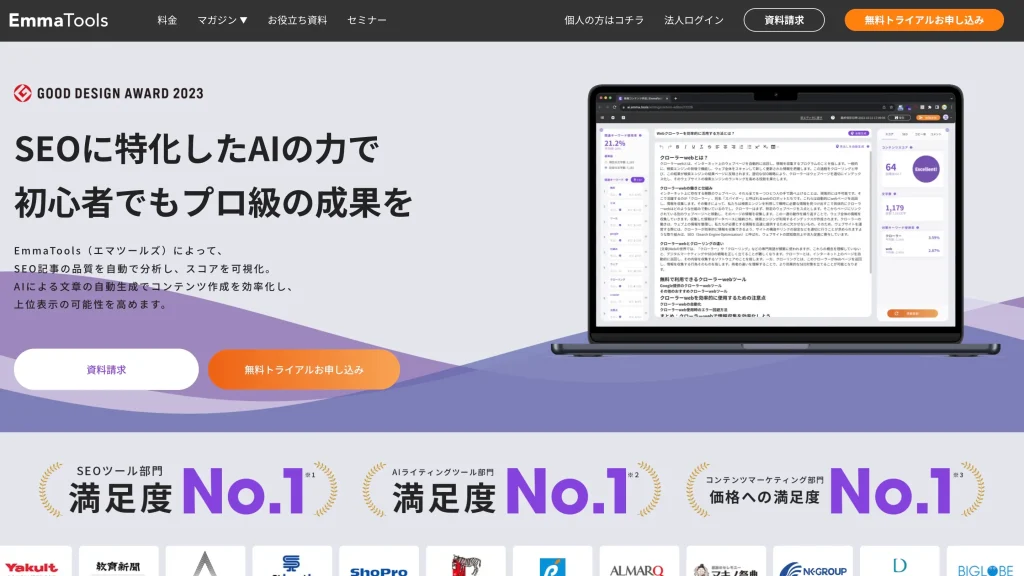Click the heading 初心者でもプロ級の成果を
This screenshot has width=1024, height=576.
click(213, 202)
